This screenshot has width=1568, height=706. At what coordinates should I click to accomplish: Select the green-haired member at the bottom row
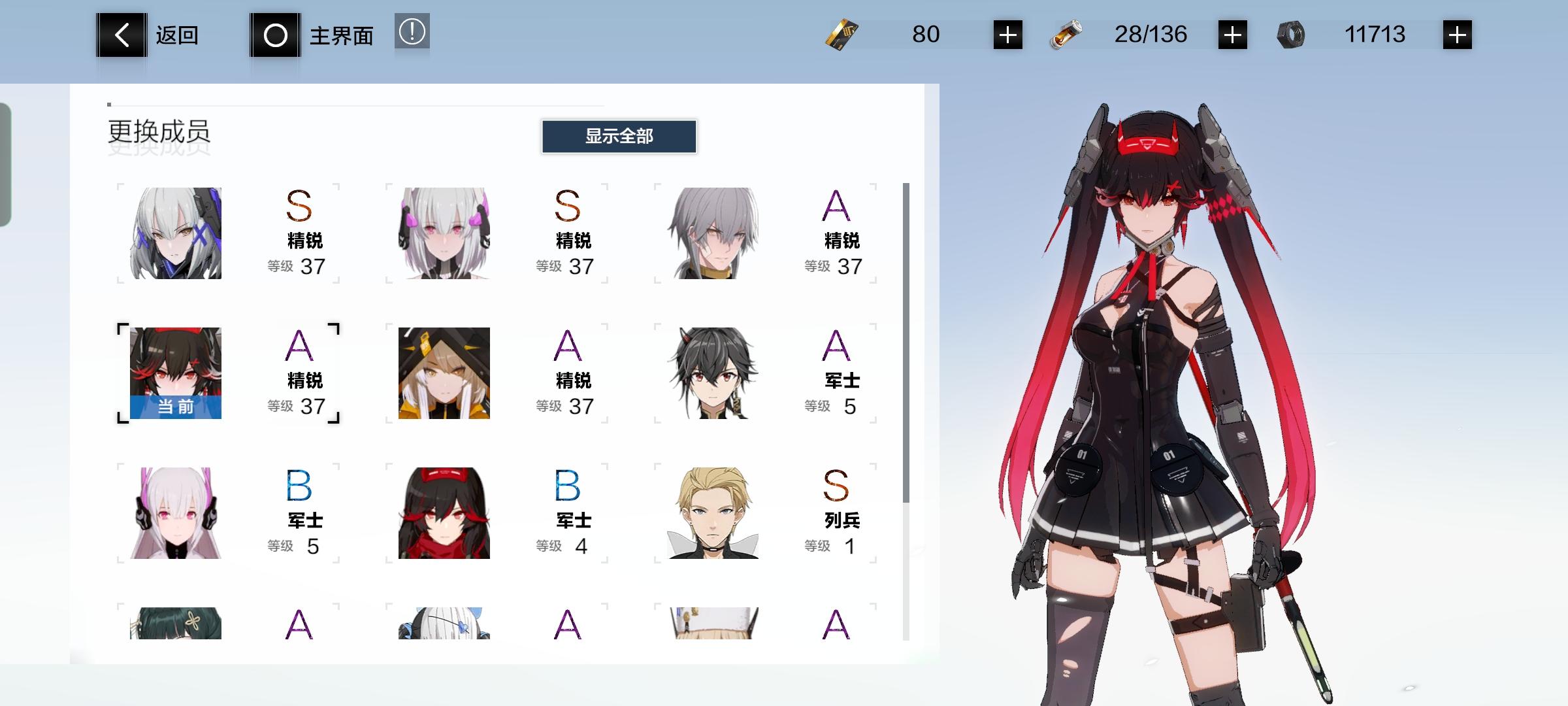coord(176,623)
